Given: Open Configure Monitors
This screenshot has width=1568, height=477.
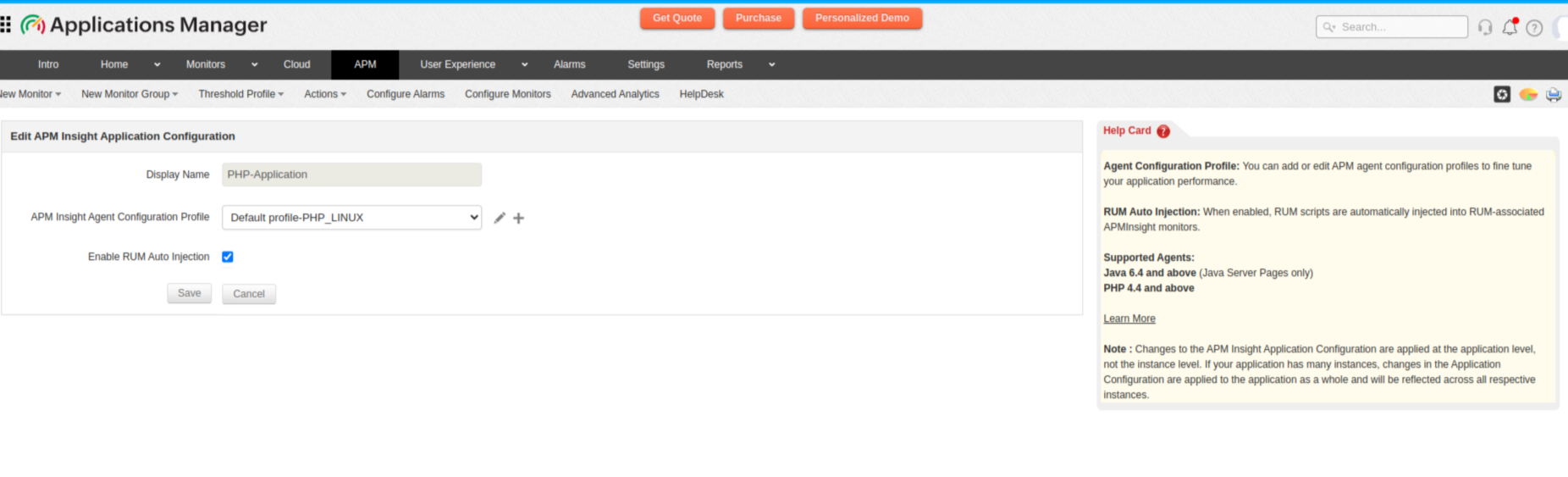Looking at the screenshot, I should pyautogui.click(x=508, y=94).
